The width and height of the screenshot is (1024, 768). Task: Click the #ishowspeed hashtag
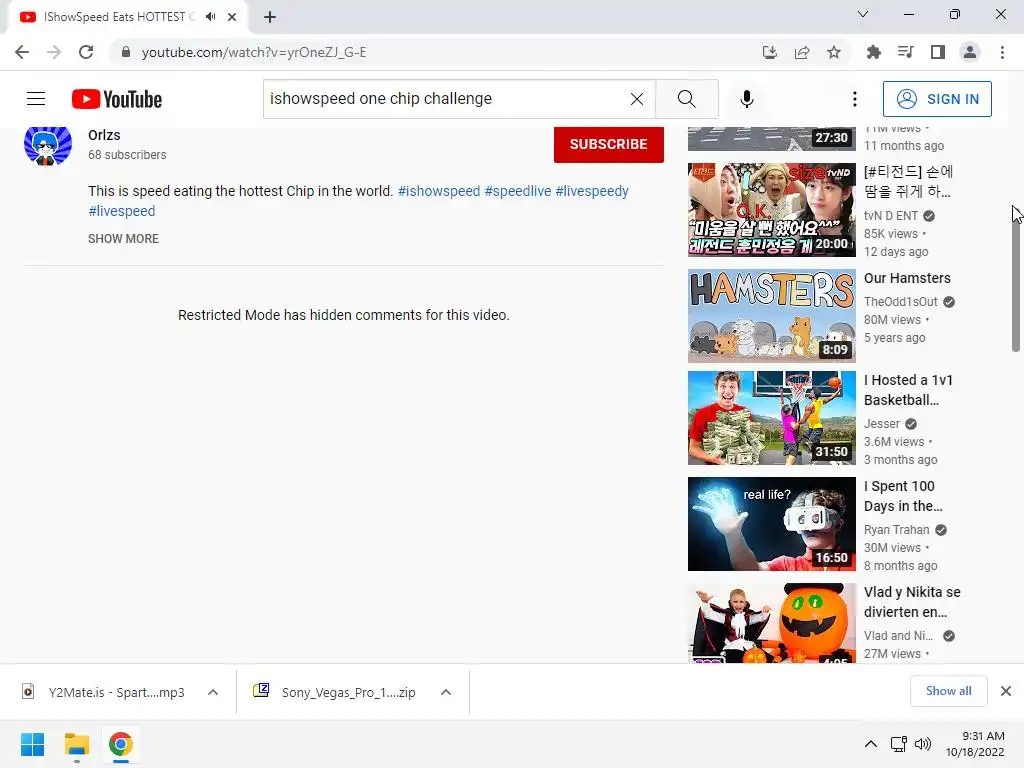point(439,191)
